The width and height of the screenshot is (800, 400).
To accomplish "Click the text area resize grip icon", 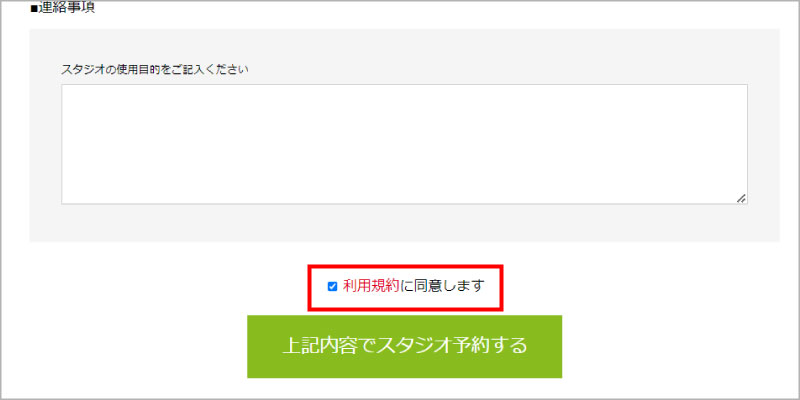I will [741, 198].
